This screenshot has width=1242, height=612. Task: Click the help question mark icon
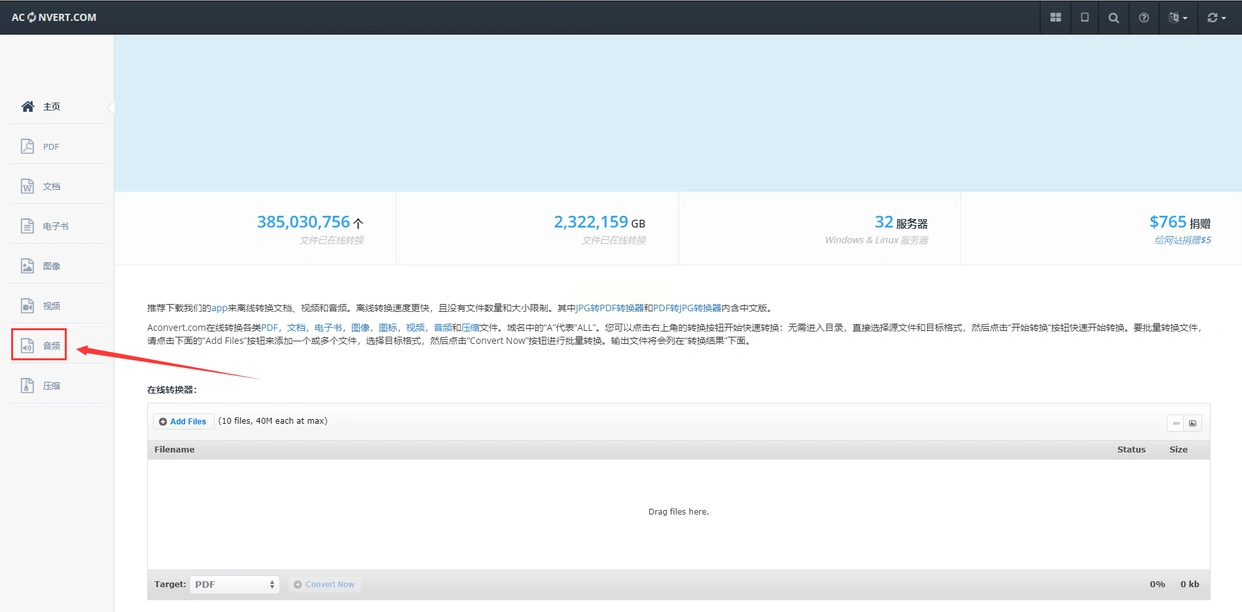[x=1143, y=18]
